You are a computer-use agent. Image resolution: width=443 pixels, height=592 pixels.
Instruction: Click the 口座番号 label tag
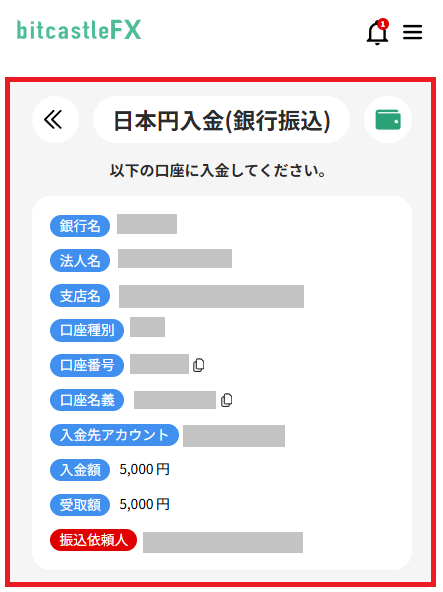[87, 365]
